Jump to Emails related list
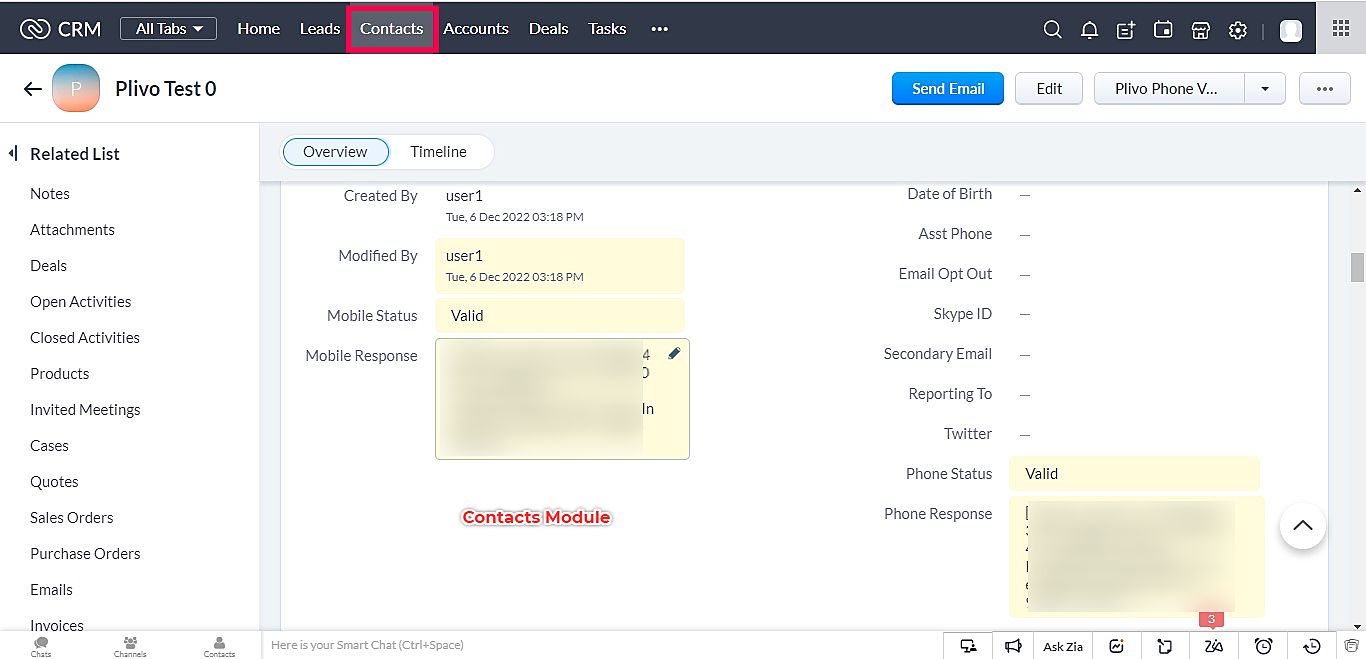 click(51, 590)
